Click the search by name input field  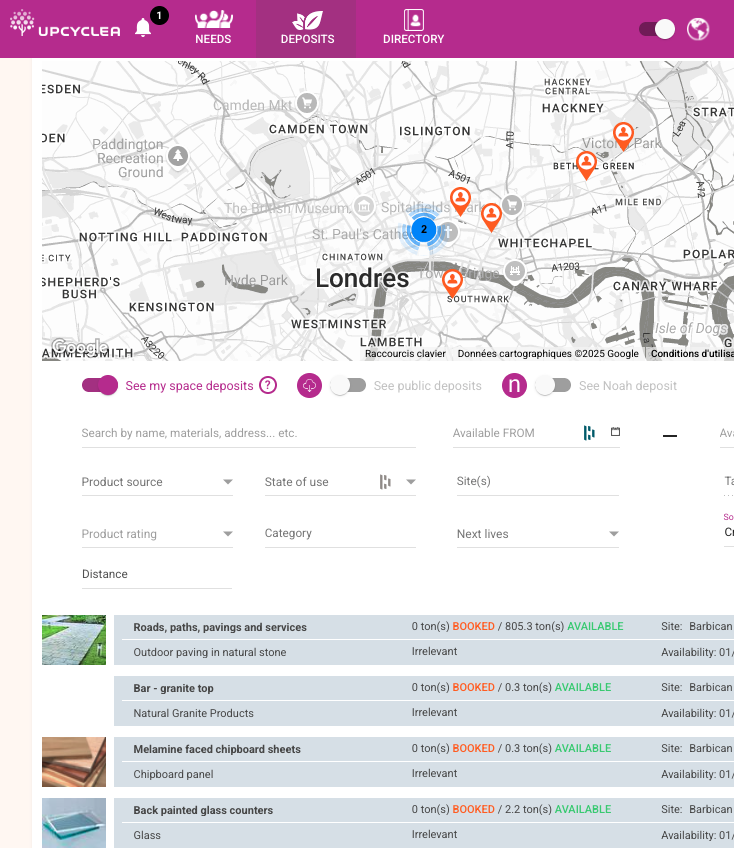point(248,433)
